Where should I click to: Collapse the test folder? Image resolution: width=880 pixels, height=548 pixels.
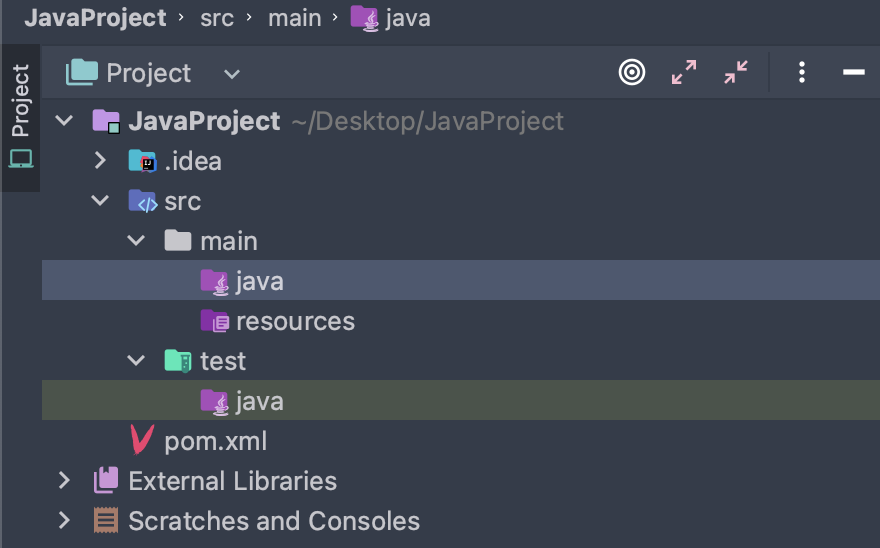[x=136, y=361]
